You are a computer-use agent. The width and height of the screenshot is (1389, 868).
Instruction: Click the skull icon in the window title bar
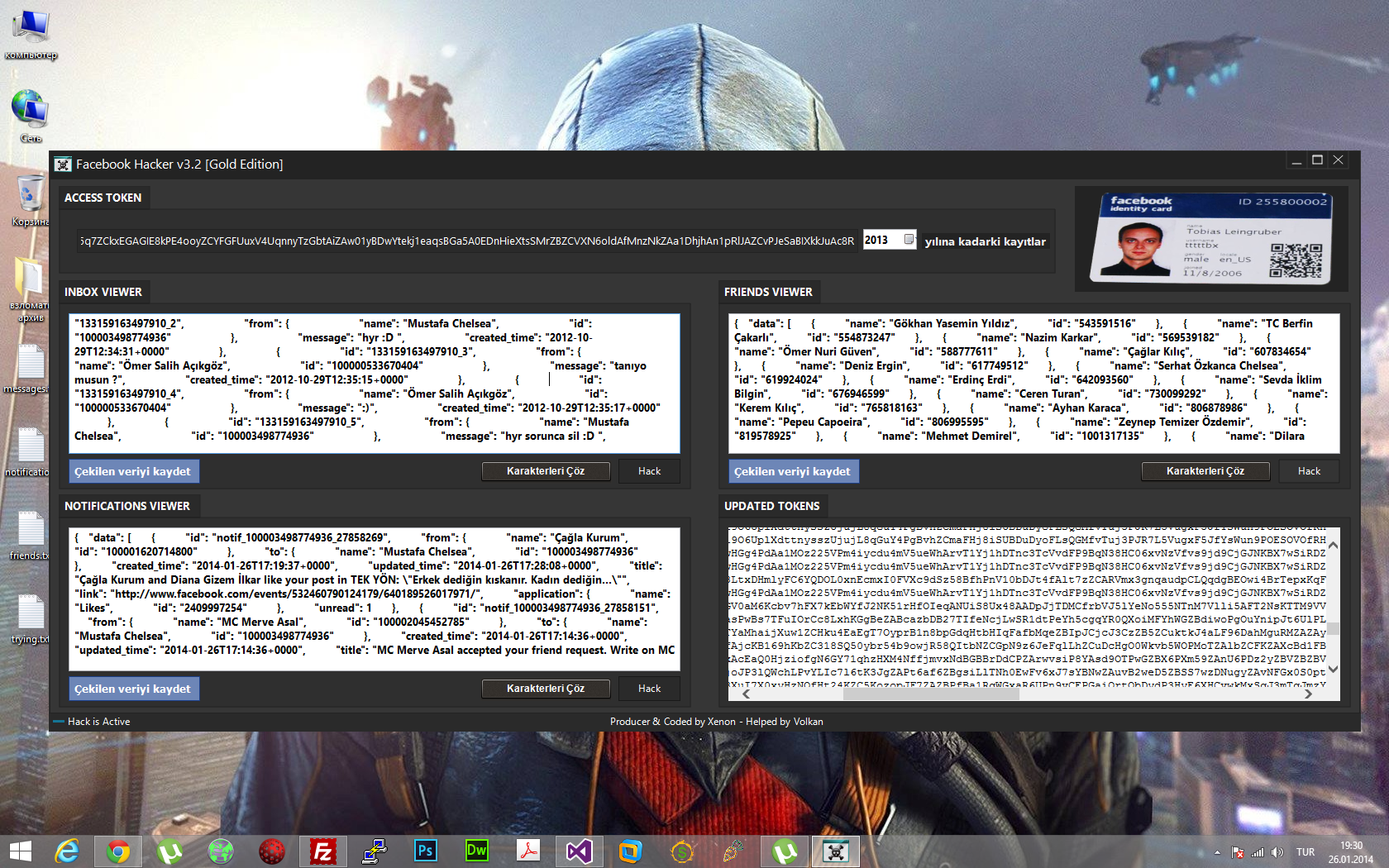click(63, 164)
